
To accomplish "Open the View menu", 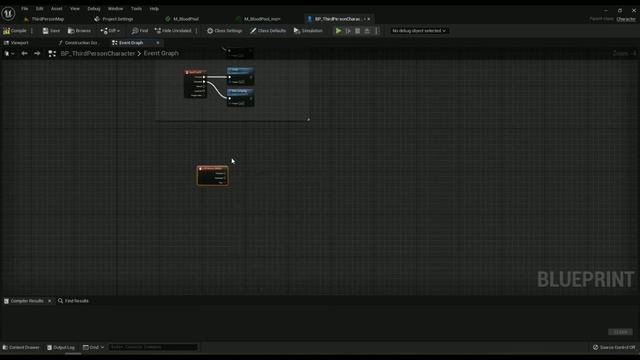I will coord(75,9).
